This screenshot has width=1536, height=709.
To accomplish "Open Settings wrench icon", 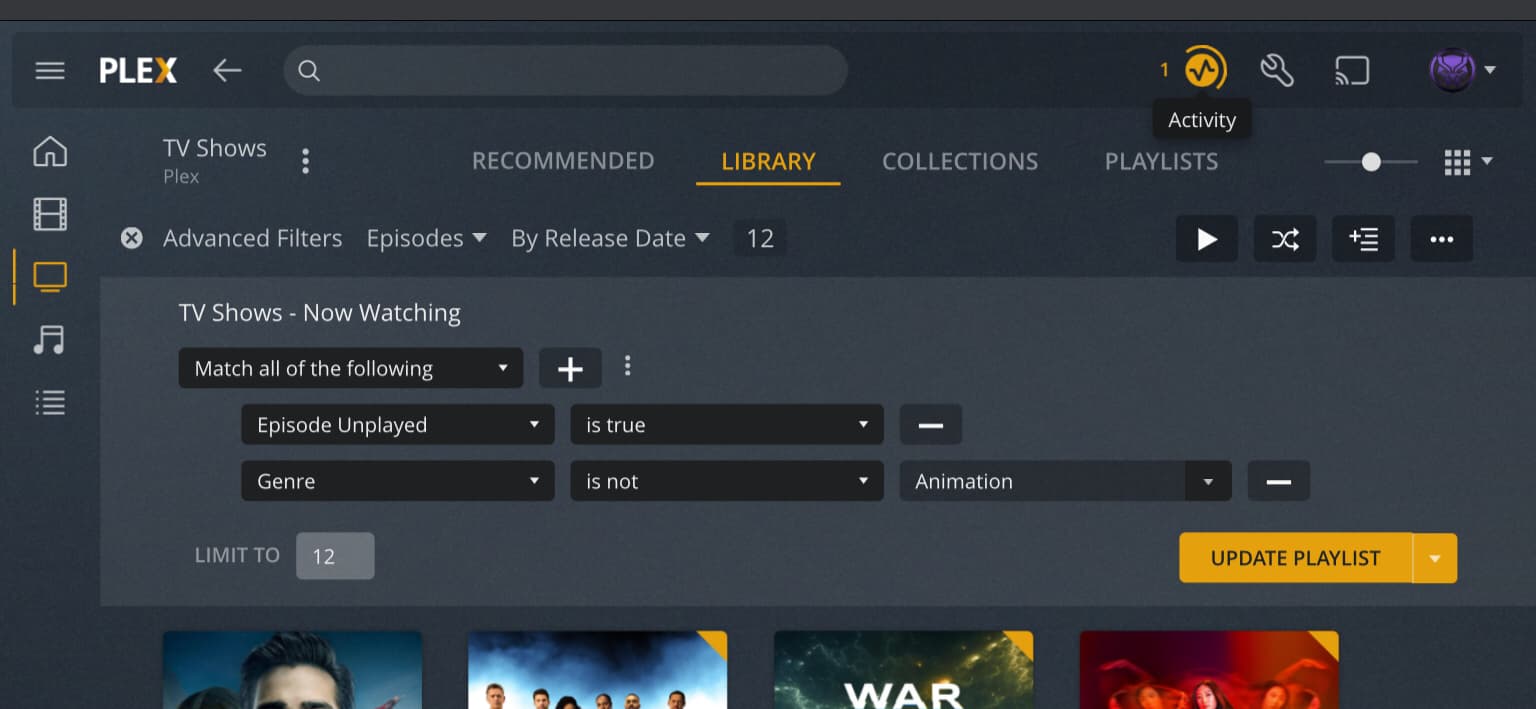I will pos(1277,70).
